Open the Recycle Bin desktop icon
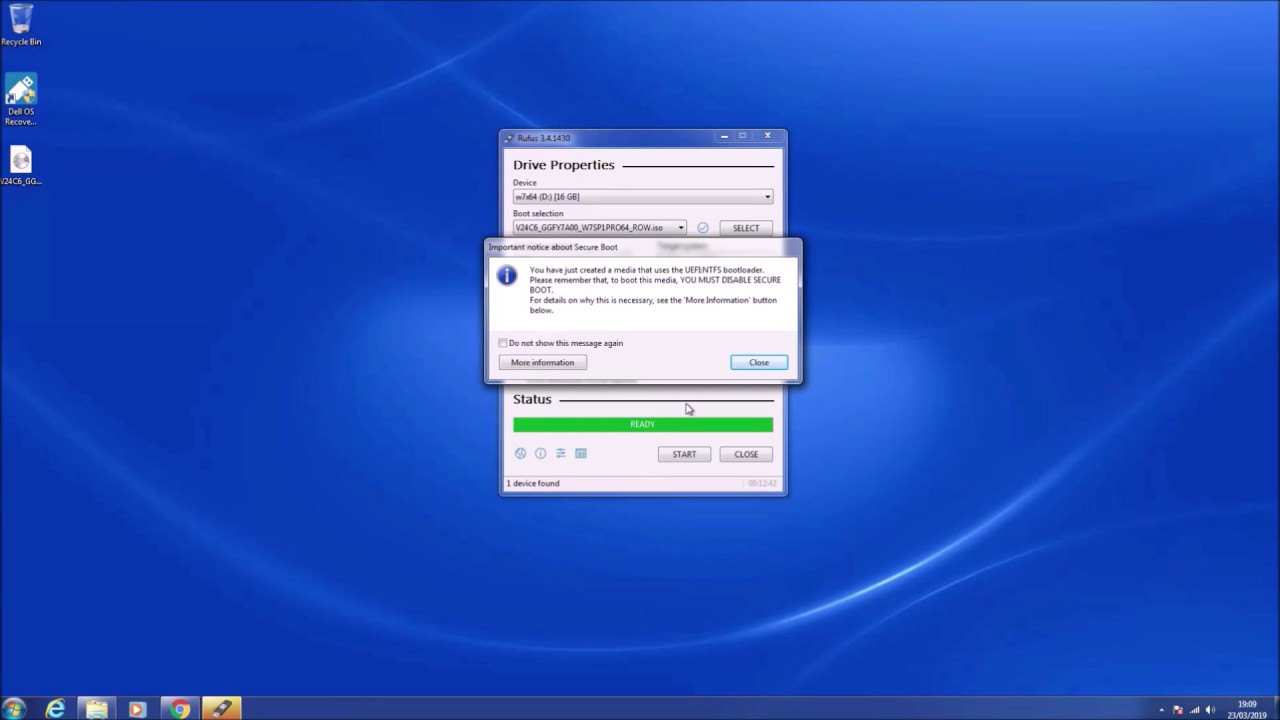1280x720 pixels. pos(21,25)
